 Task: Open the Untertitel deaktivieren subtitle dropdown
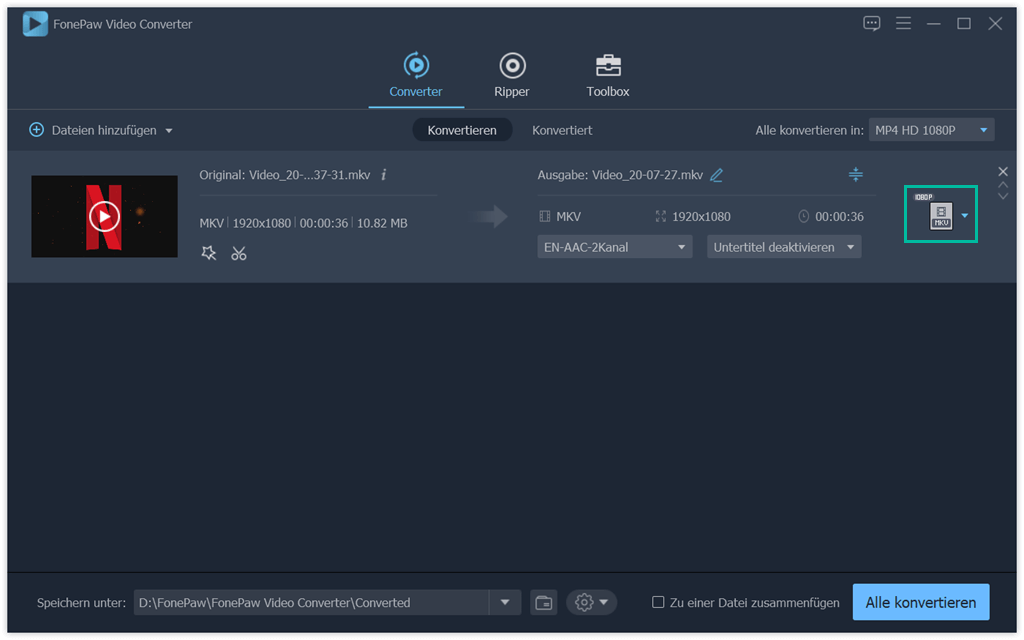(784, 247)
